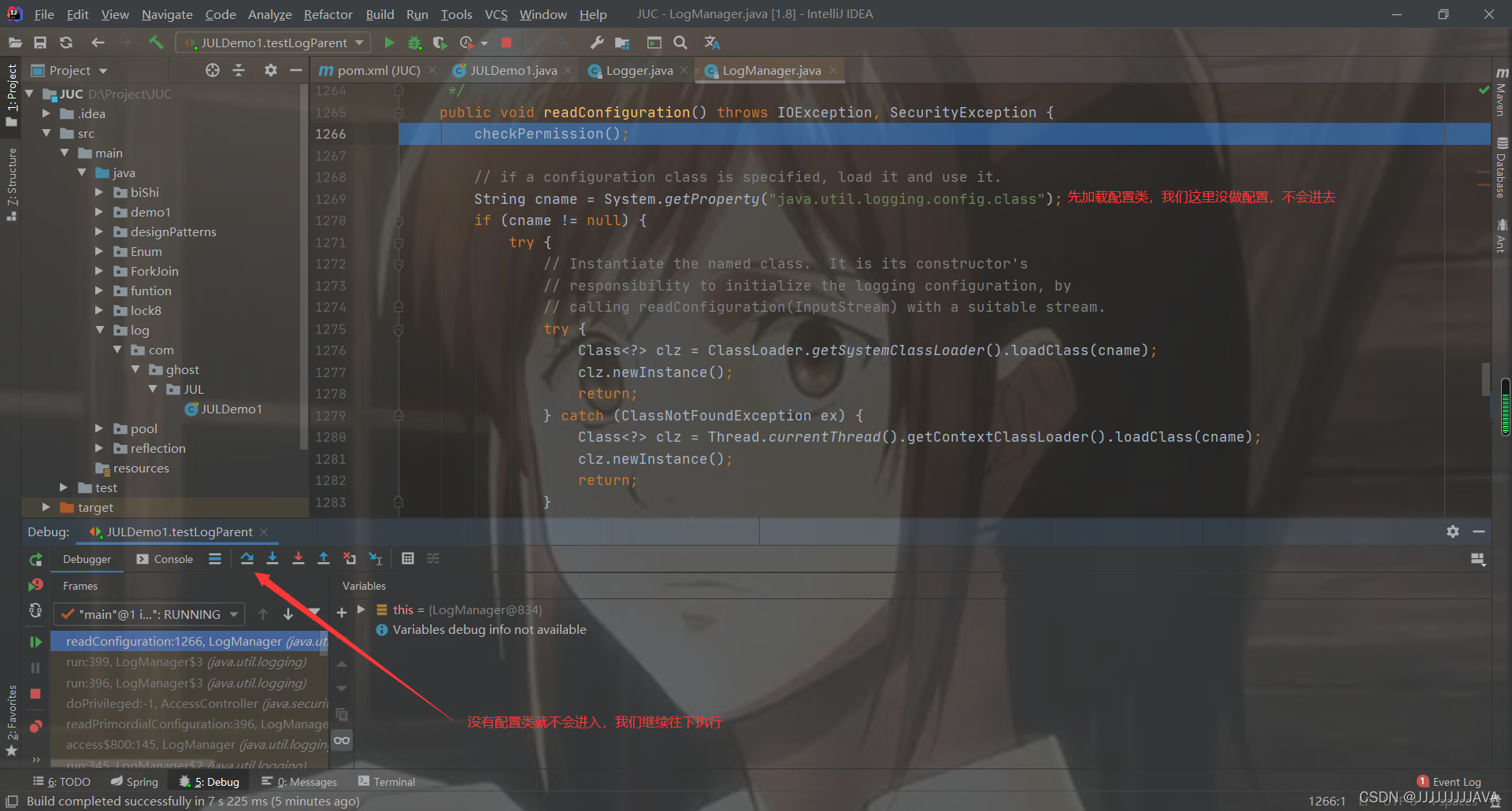This screenshot has width=1512, height=811.
Task: Click Step Out debugger icon
Action: pyautogui.click(x=324, y=558)
